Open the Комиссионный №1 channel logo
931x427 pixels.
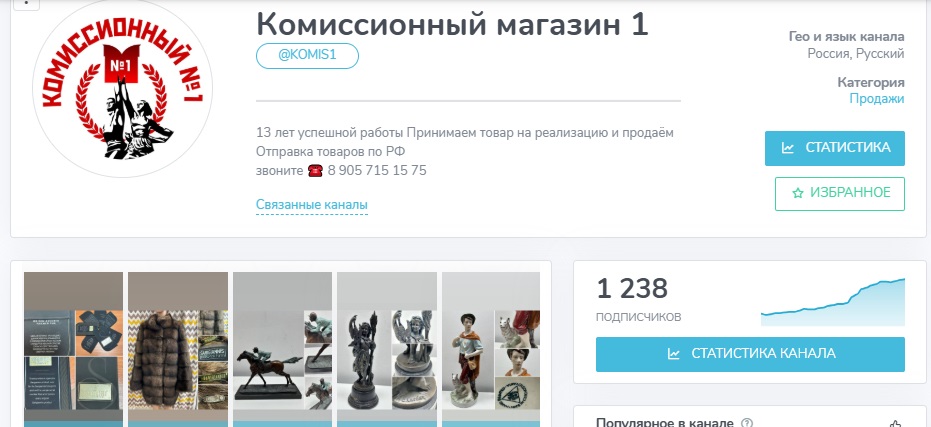122,87
